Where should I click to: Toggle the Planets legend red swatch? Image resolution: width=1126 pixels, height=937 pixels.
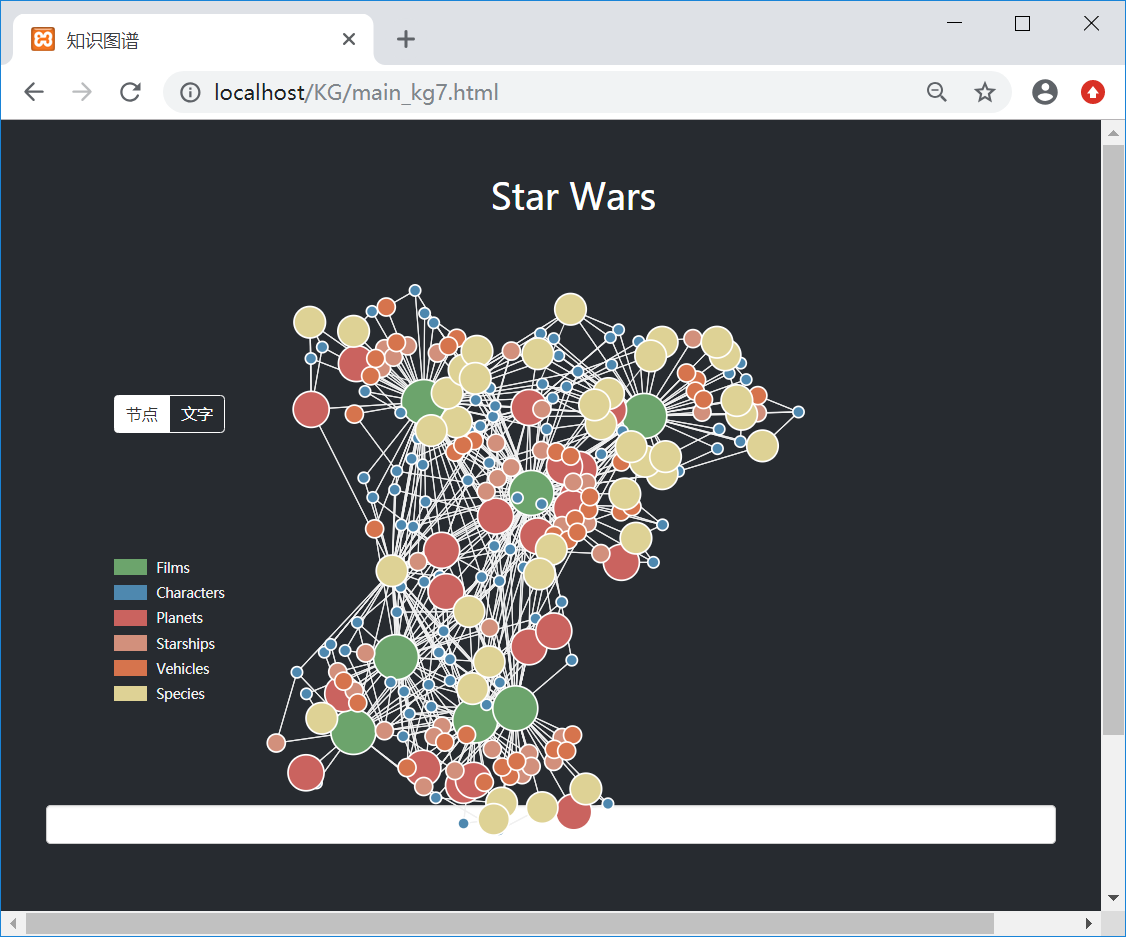(130, 617)
